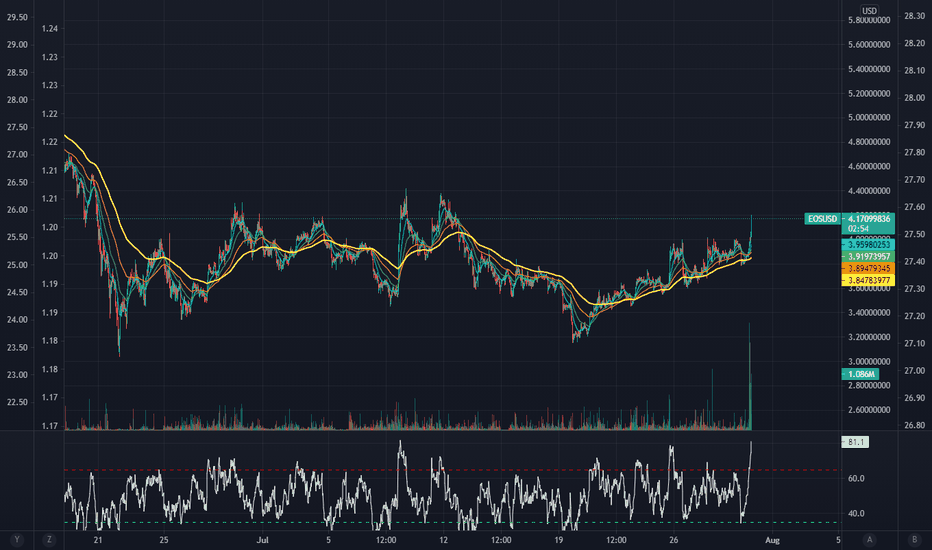This screenshot has width=932, height=550.
Task: Click the 4.17099836 last price label
Action: 868,219
